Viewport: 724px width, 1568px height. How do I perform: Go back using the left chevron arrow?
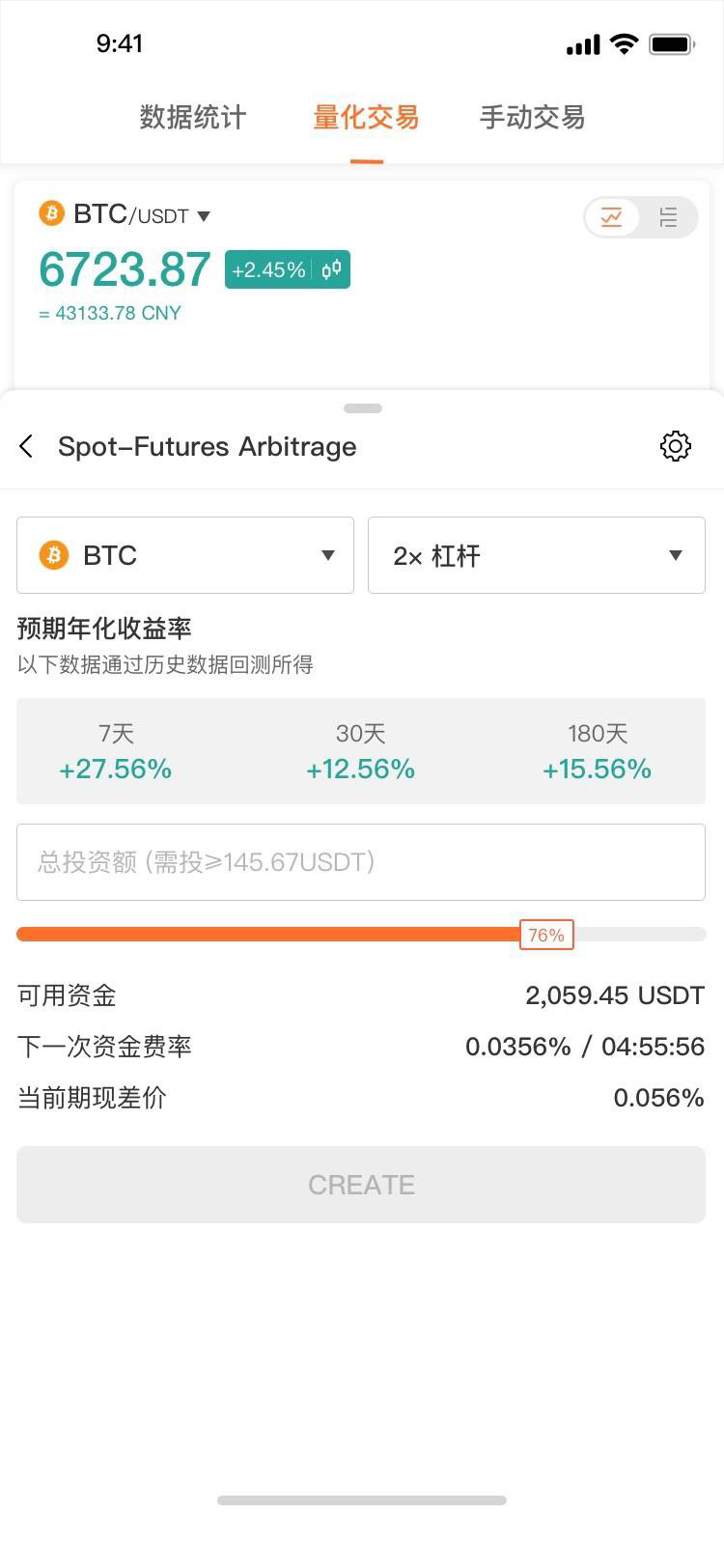[26, 446]
